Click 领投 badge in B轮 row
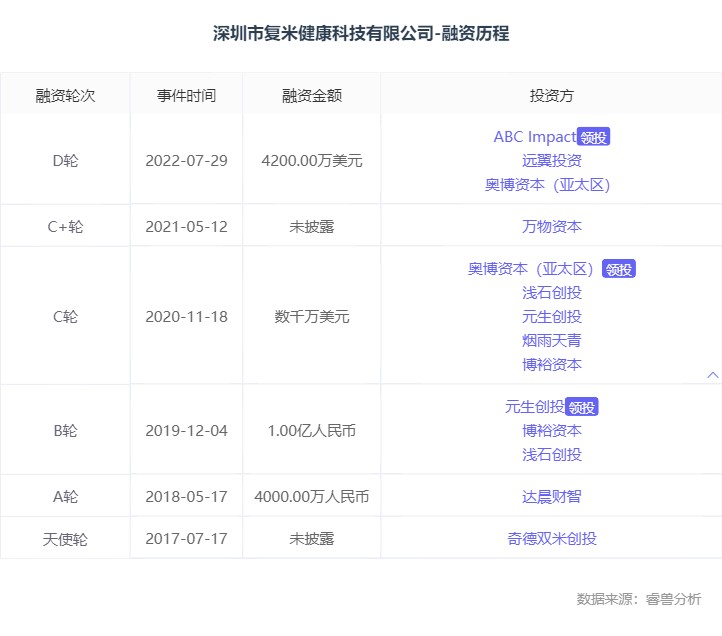This screenshot has height=636, width=722. click(582, 407)
